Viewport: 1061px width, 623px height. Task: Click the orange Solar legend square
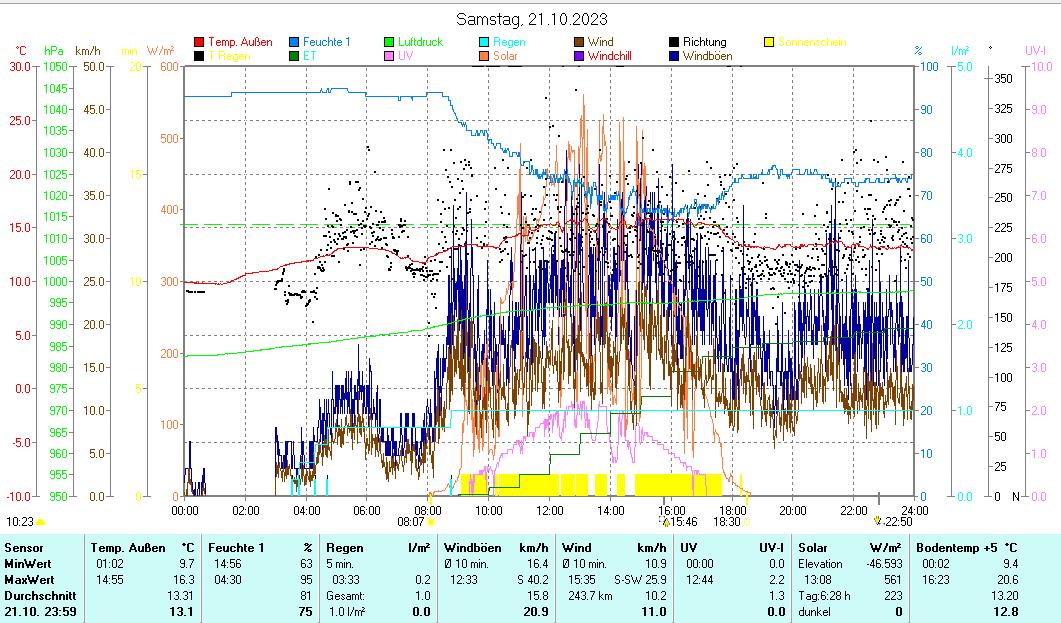pos(485,57)
